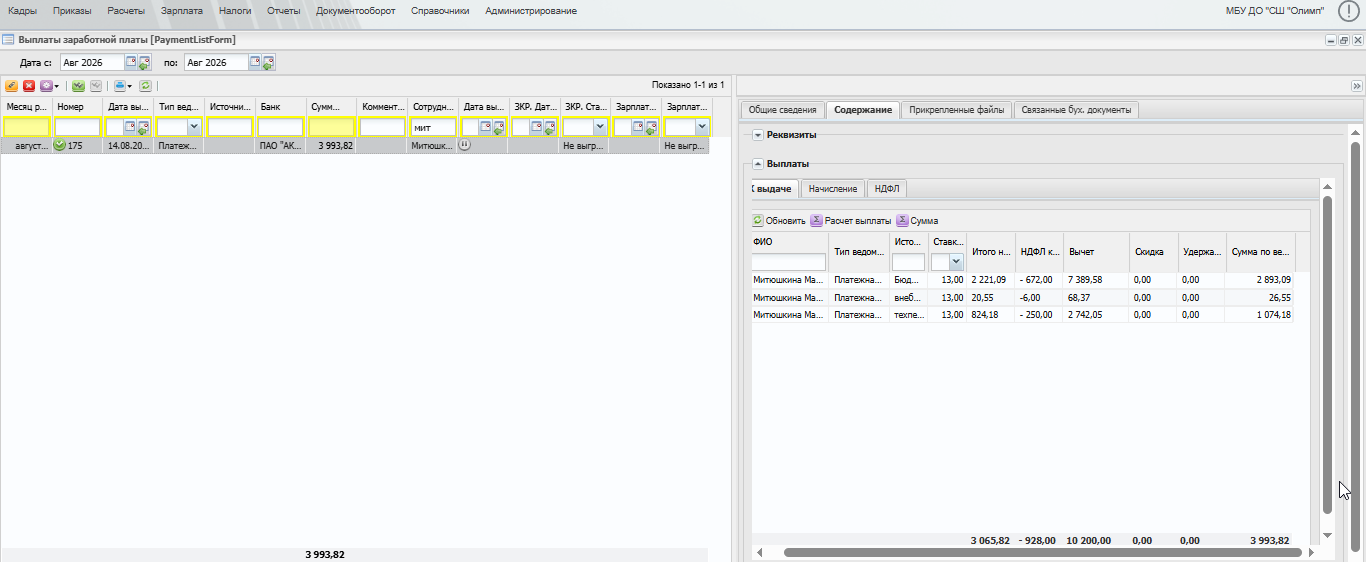Switch to Прикрепленные файлы tab

(x=955, y=110)
